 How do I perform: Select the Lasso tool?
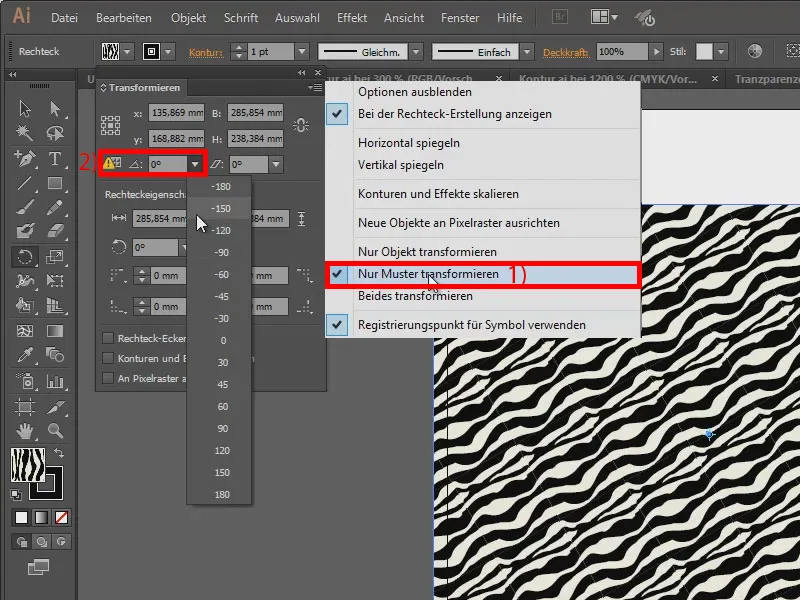click(55, 133)
